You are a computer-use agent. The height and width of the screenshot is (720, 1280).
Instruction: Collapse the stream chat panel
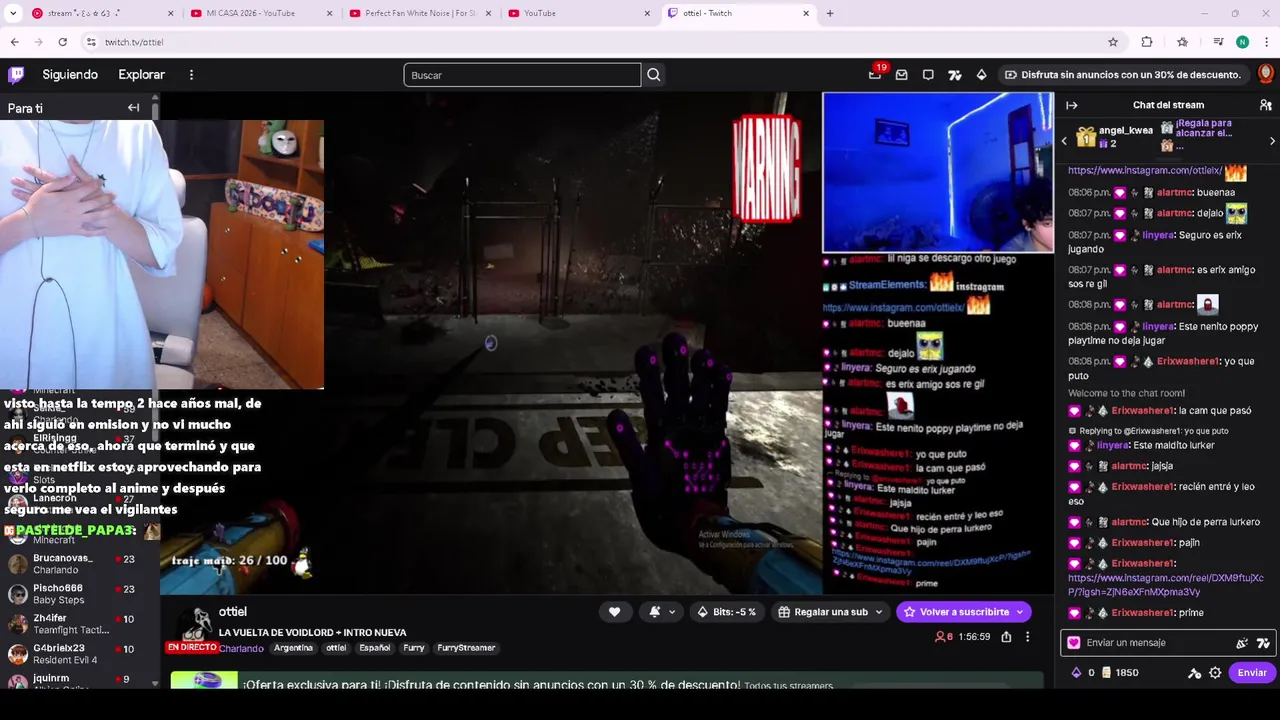(x=1071, y=105)
